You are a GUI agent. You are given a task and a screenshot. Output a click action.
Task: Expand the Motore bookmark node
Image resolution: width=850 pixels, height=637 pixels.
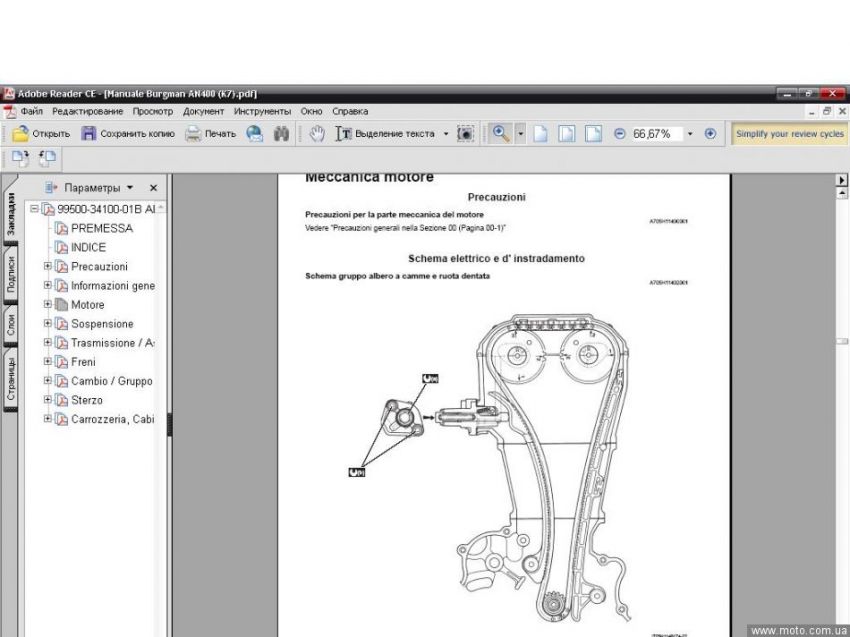point(48,305)
